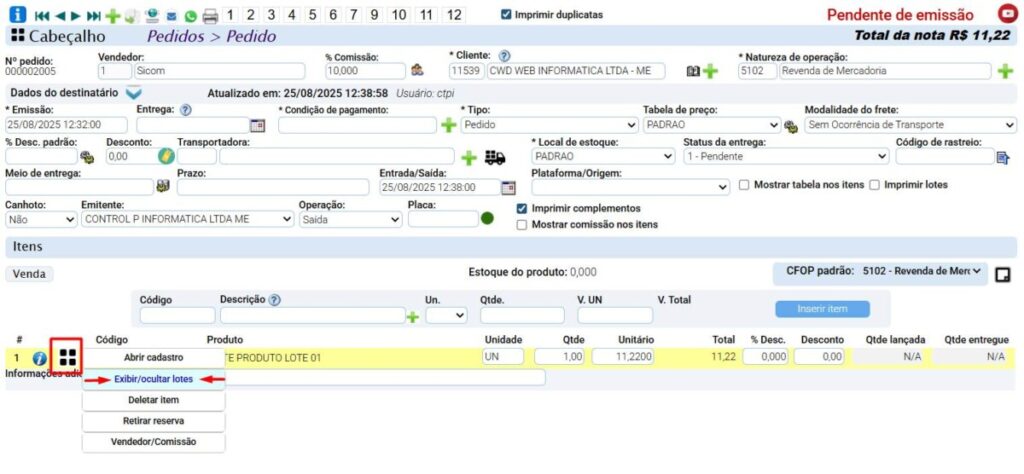Open the Tipo dropdown
1024x474 pixels.
548,125
